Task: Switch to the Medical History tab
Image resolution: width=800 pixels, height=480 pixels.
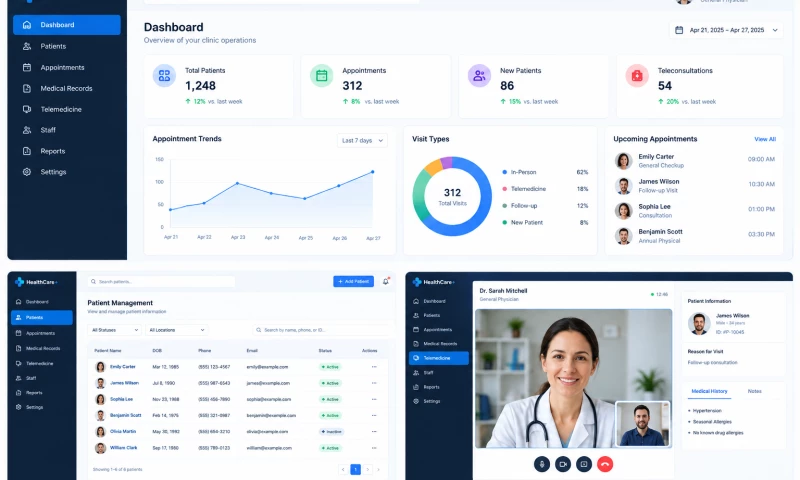Action: tap(709, 391)
